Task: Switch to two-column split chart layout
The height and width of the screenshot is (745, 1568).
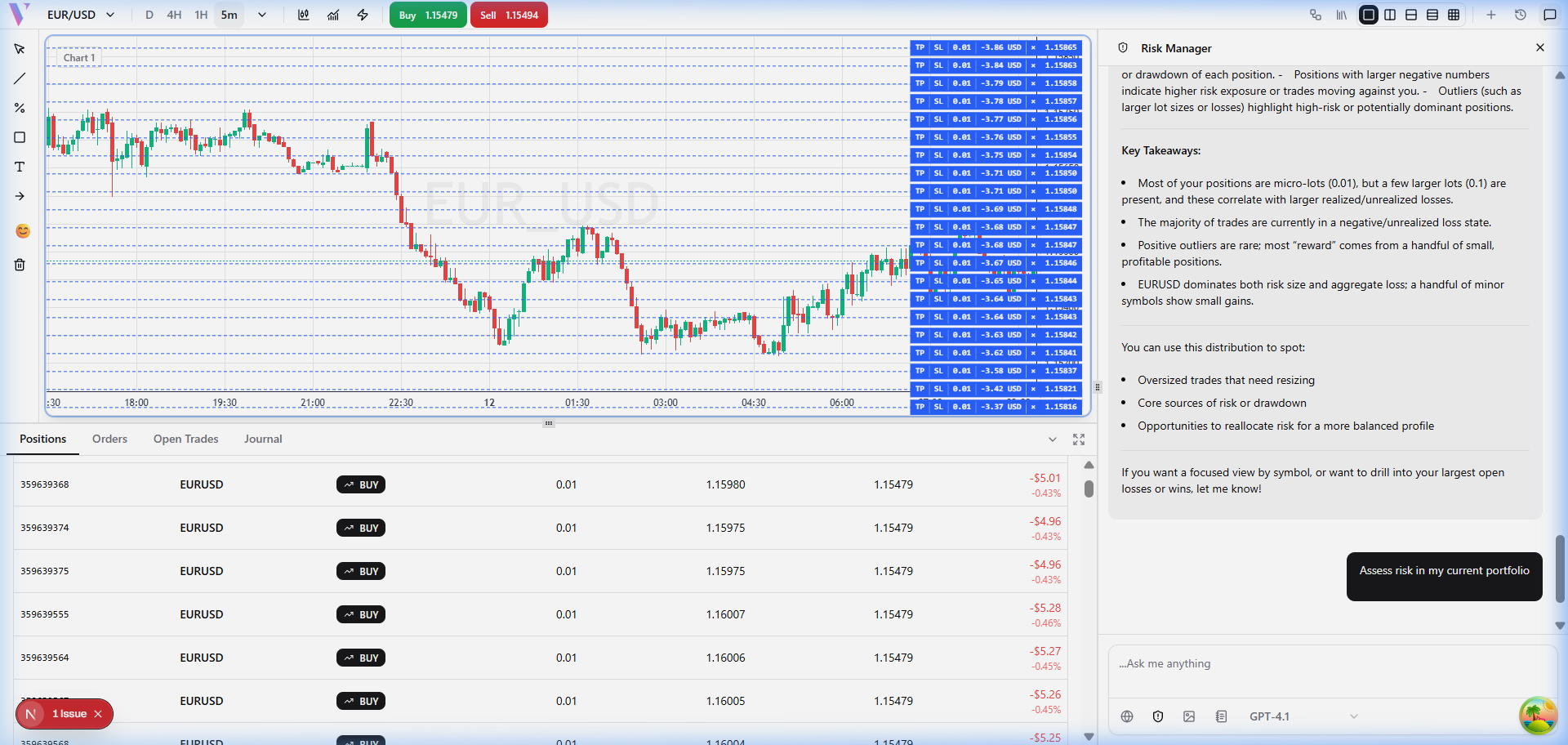Action: click(x=1390, y=15)
